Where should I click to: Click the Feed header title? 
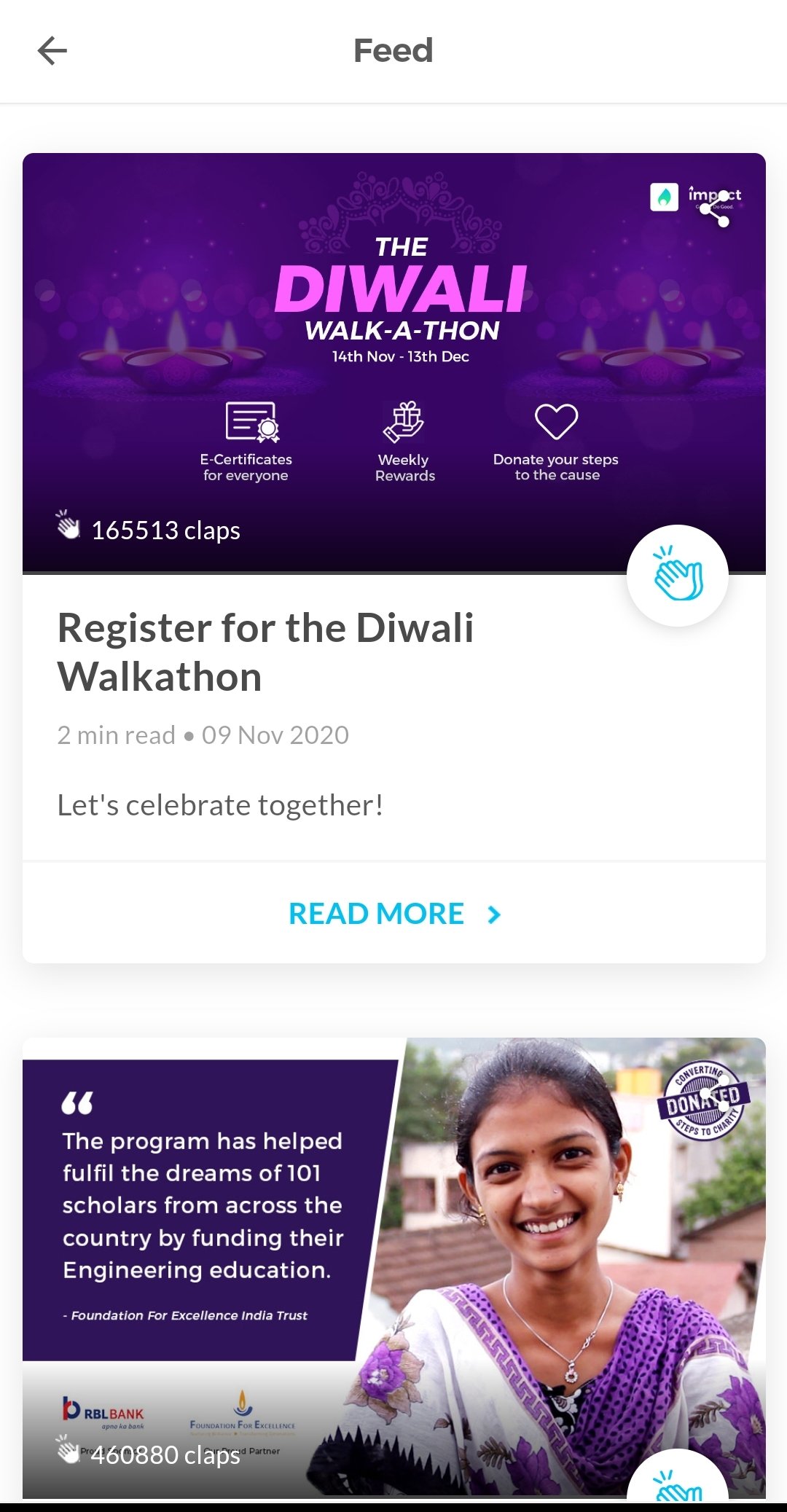pyautogui.click(x=393, y=51)
